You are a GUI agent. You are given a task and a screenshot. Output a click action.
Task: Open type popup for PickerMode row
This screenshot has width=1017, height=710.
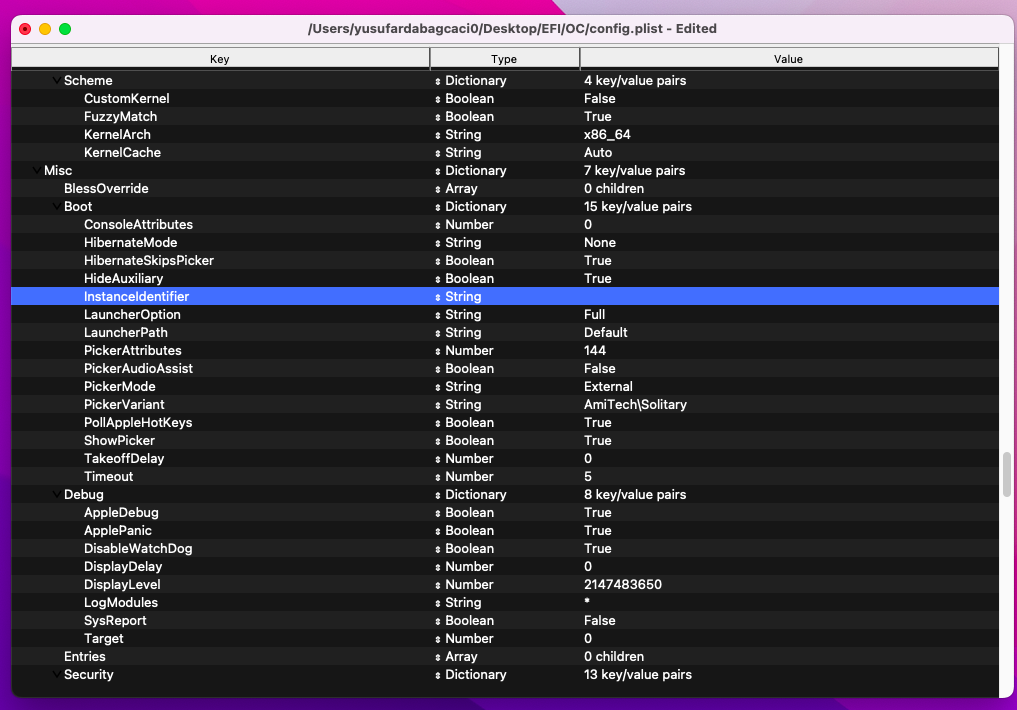(438, 387)
